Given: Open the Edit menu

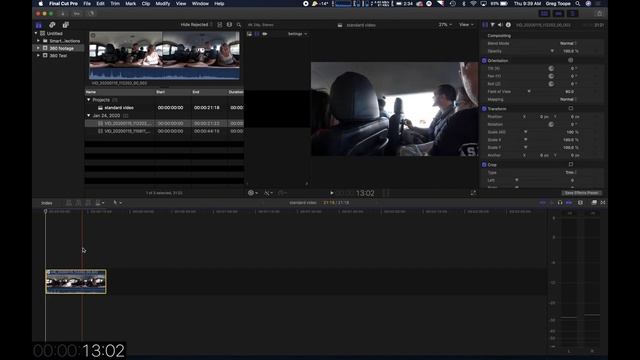Looking at the screenshot, I should [100, 3].
